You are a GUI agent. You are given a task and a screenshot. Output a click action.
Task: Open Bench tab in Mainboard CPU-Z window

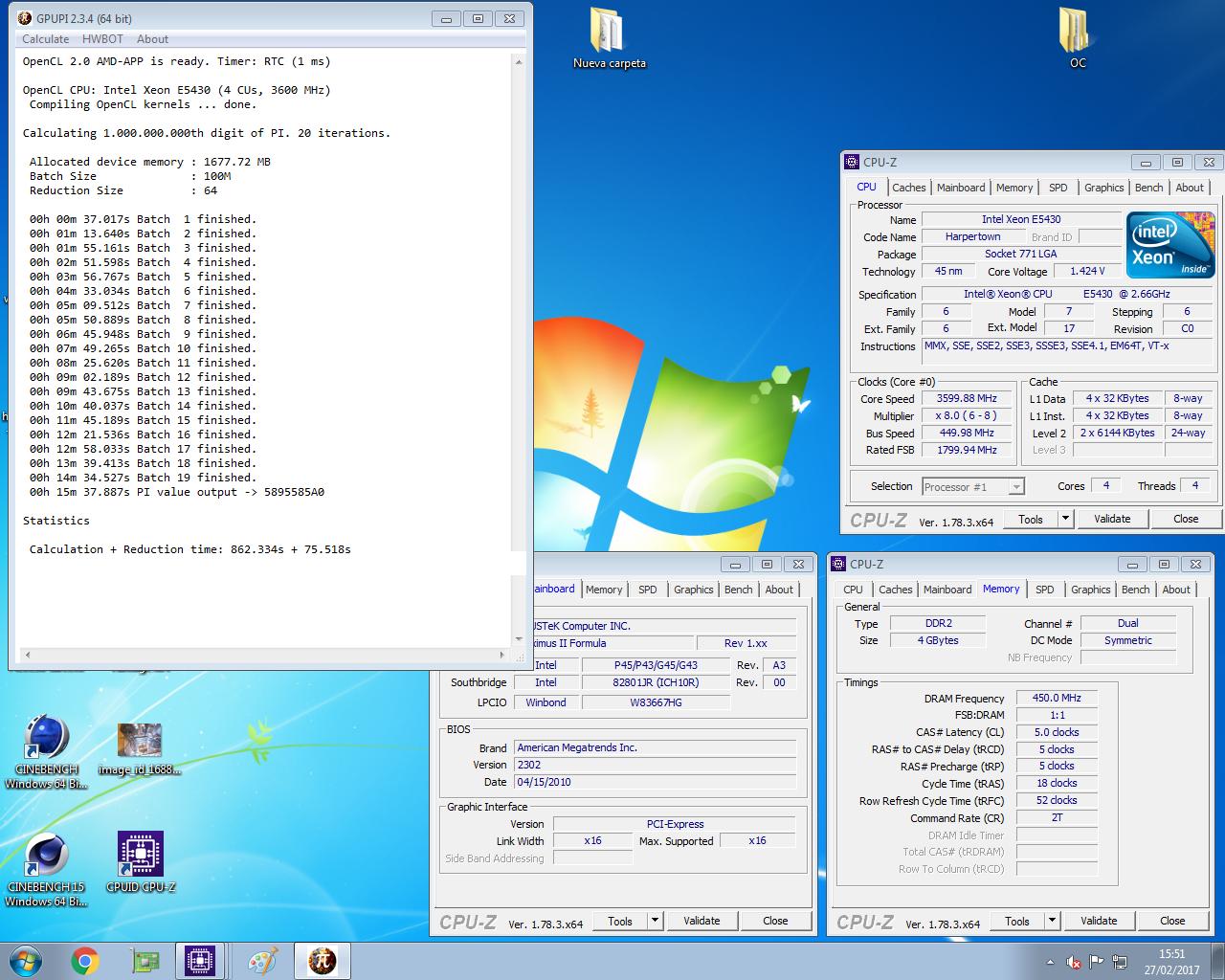(x=738, y=590)
